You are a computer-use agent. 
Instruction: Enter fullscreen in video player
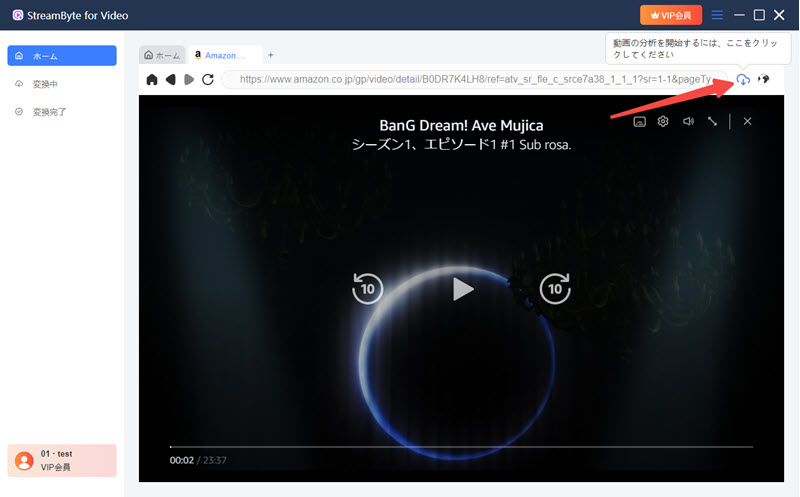coord(712,121)
